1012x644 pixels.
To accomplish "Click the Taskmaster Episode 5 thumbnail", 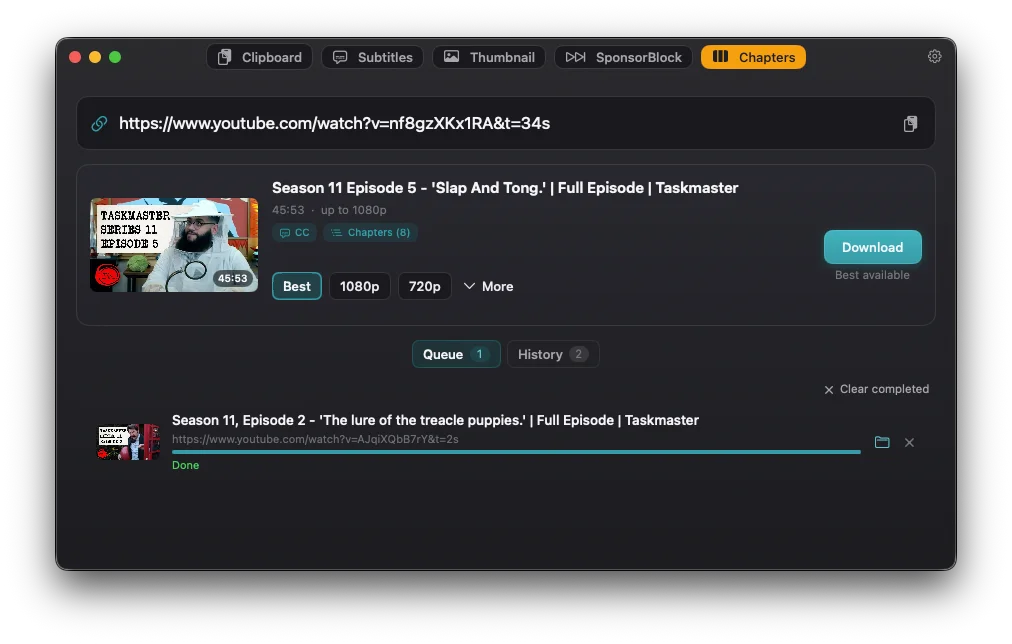I will coord(174,245).
